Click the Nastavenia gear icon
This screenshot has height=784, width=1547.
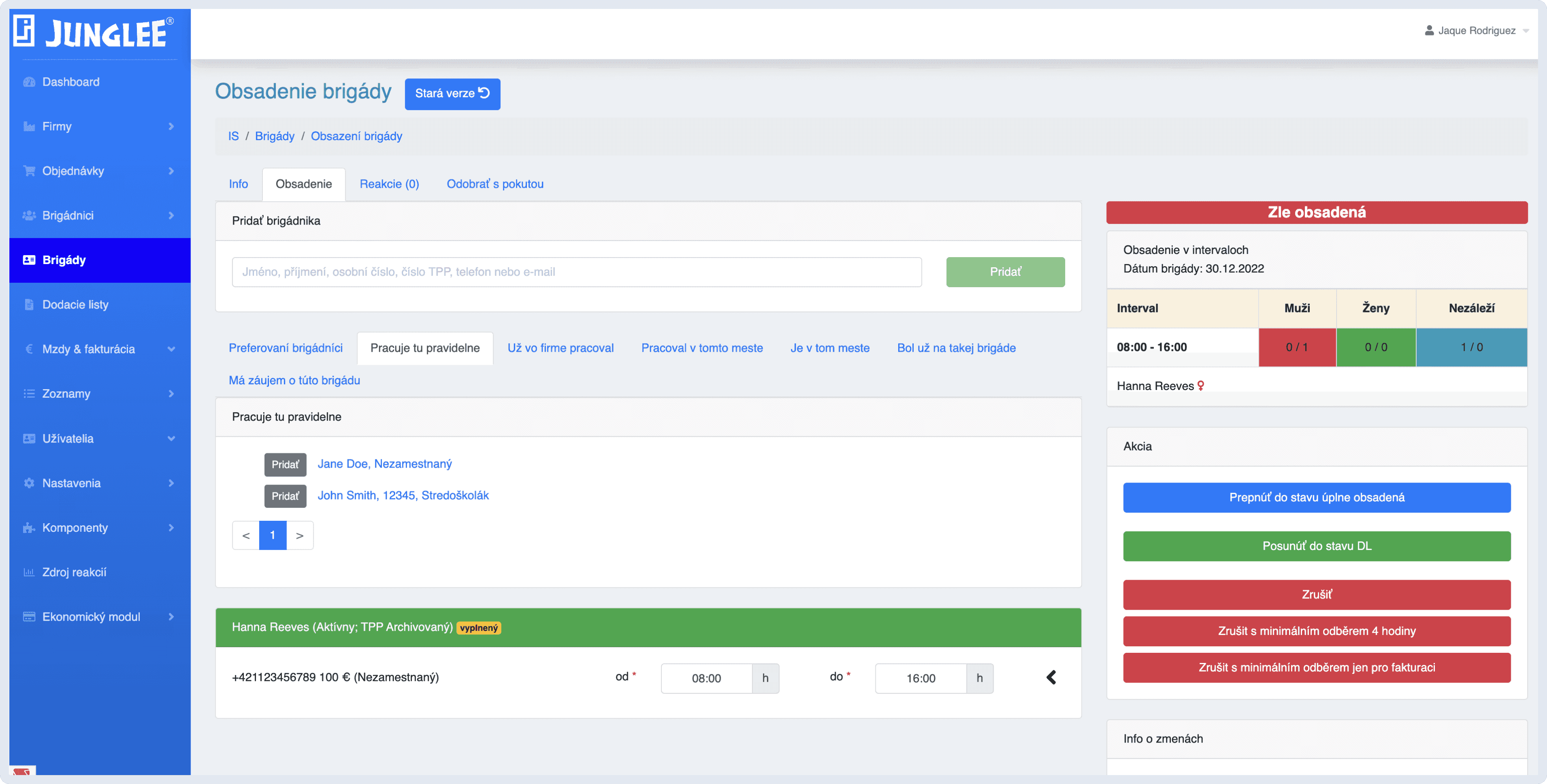29,483
